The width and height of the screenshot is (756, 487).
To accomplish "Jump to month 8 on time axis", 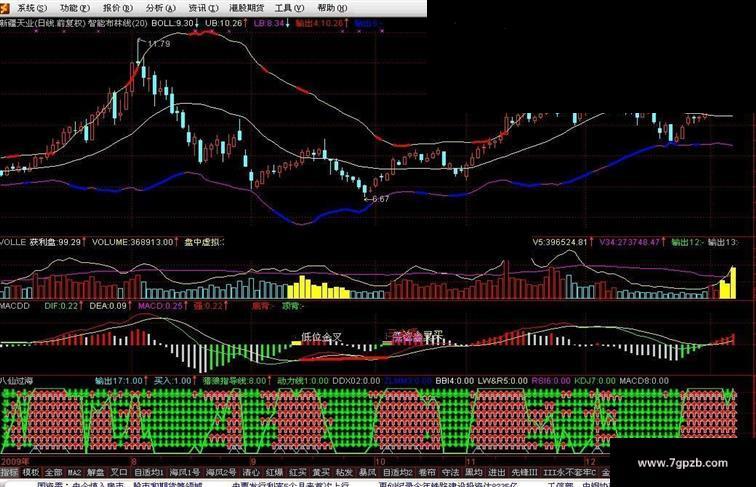I will [x=134, y=461].
